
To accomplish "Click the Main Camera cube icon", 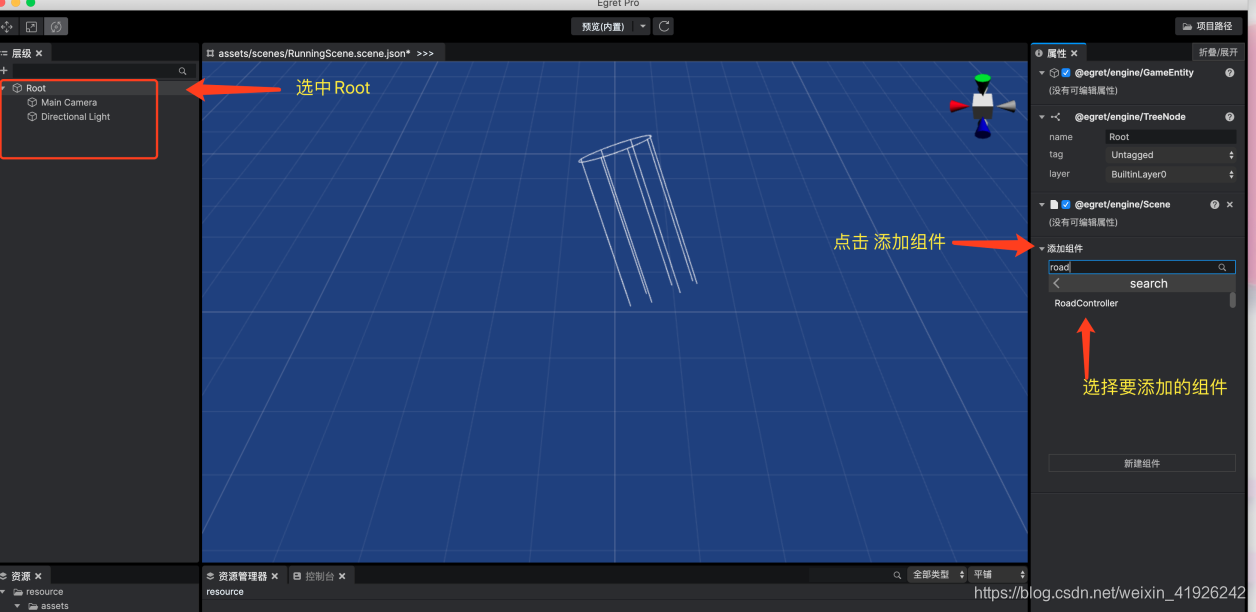I will pyautogui.click(x=32, y=102).
